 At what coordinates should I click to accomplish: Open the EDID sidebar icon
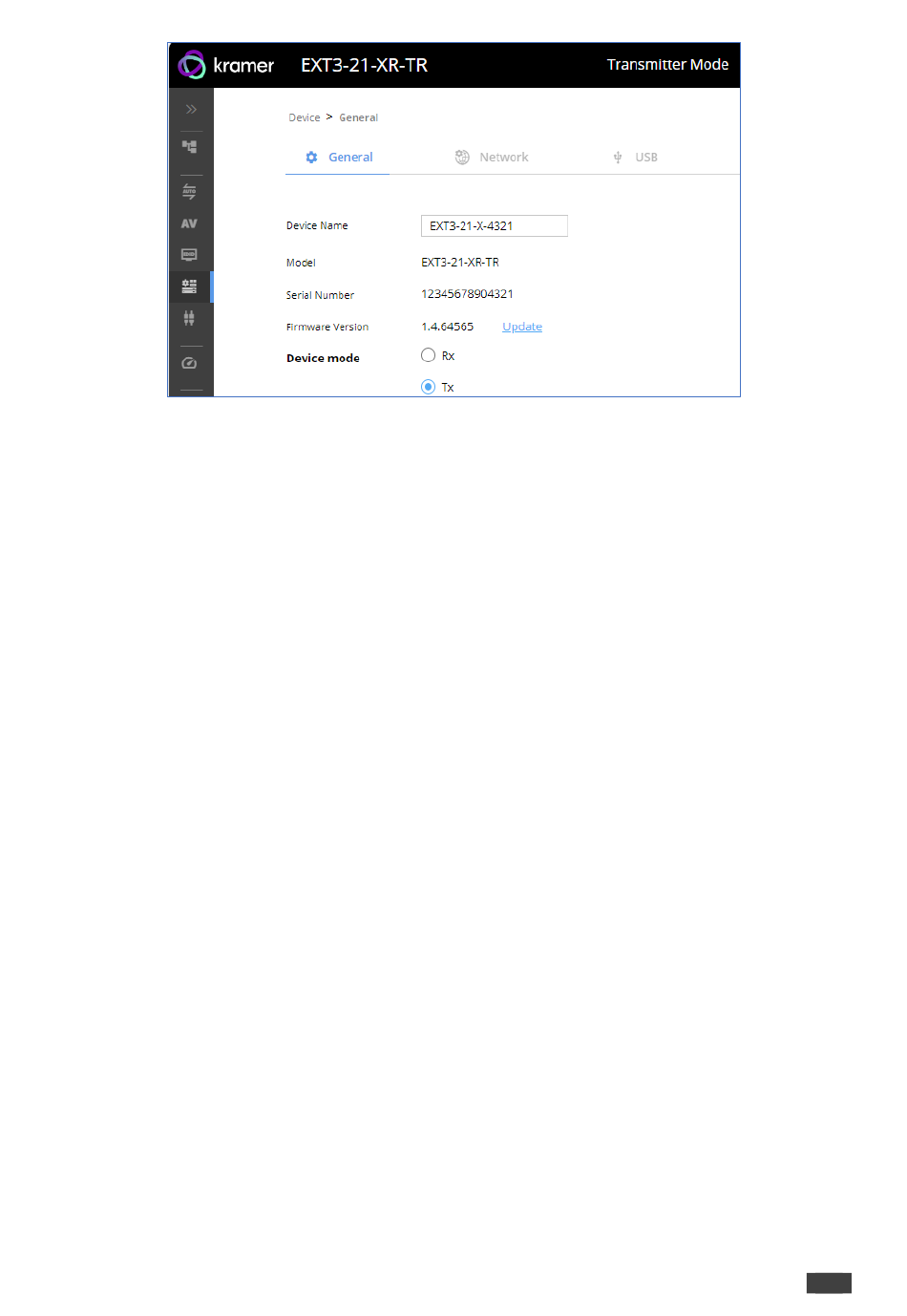click(189, 255)
